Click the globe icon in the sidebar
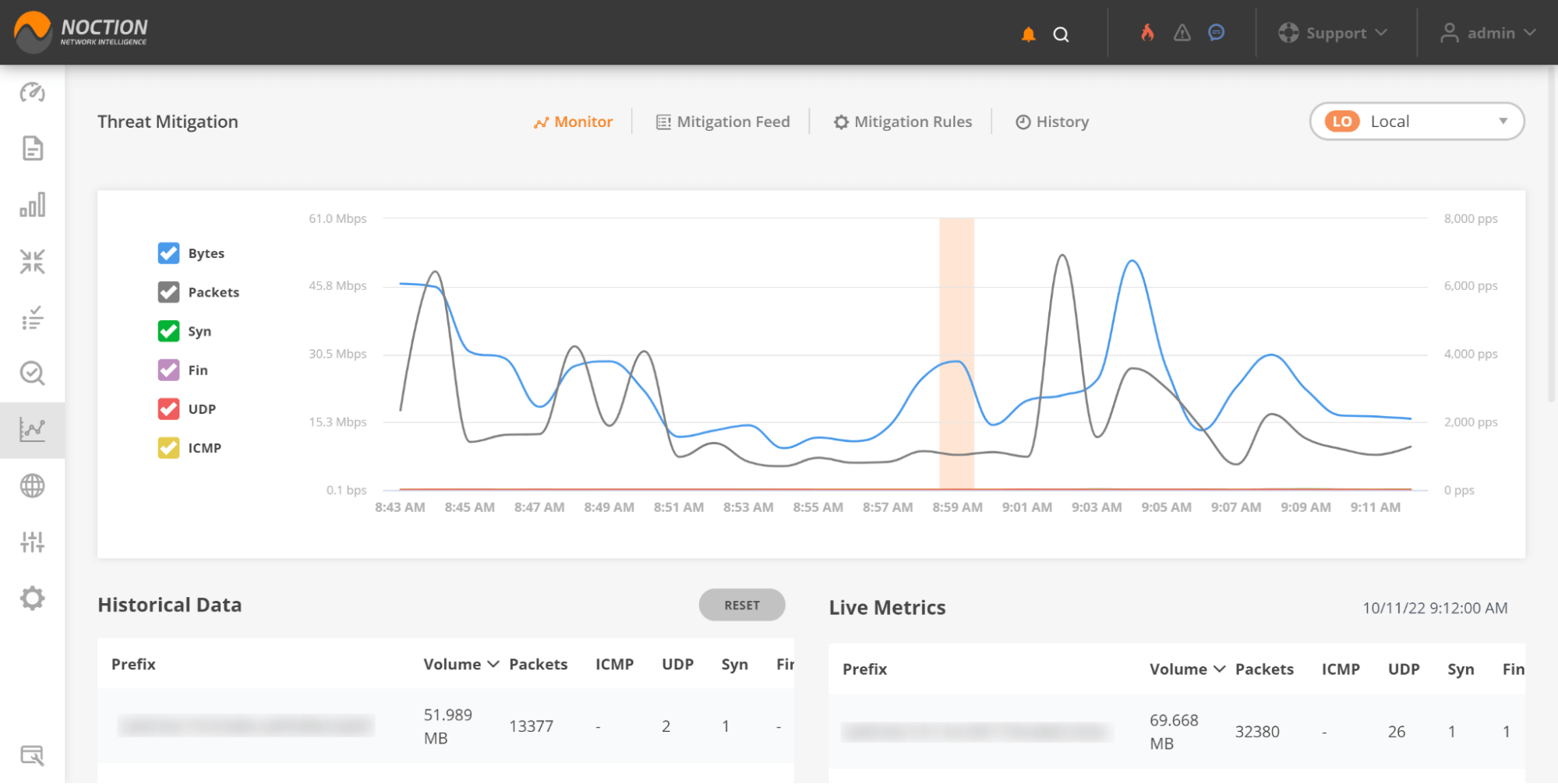Image resolution: width=1558 pixels, height=784 pixels. click(32, 486)
